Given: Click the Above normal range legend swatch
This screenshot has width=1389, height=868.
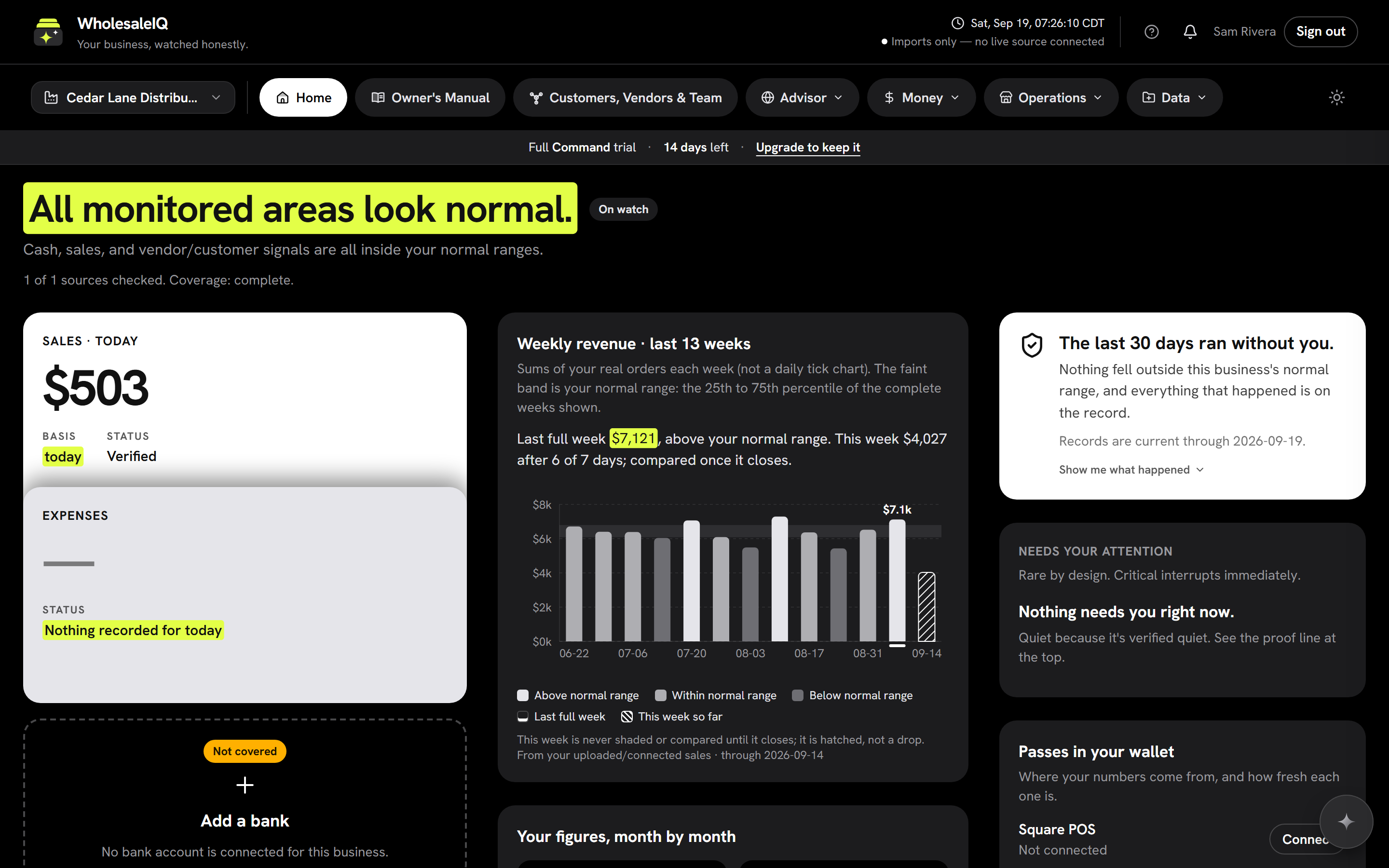Looking at the screenshot, I should (522, 695).
